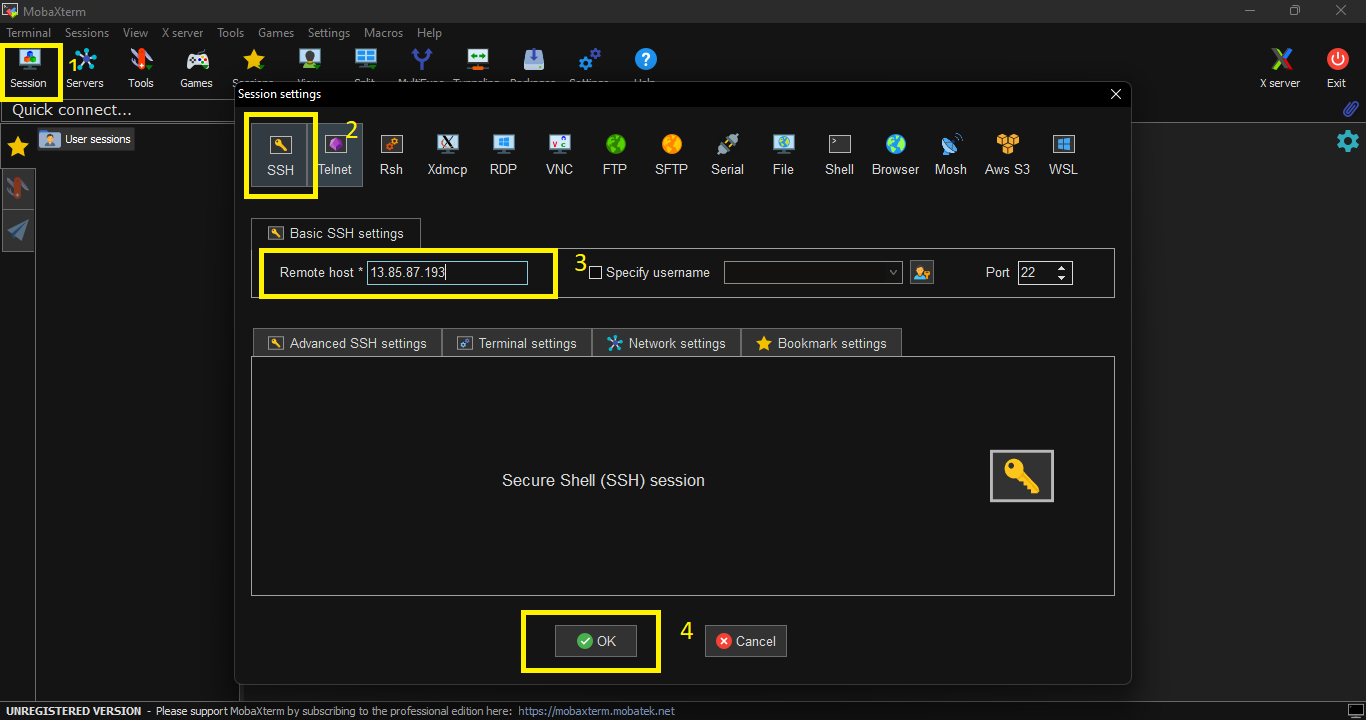1366x720 pixels.
Task: Open the Help menu
Action: tap(429, 33)
